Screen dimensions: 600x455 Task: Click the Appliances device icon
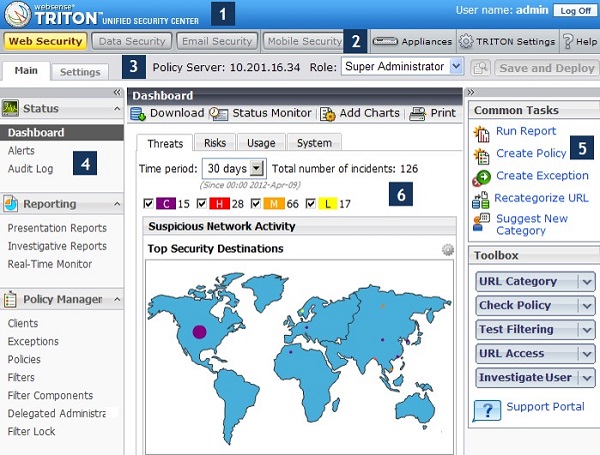click(x=385, y=41)
